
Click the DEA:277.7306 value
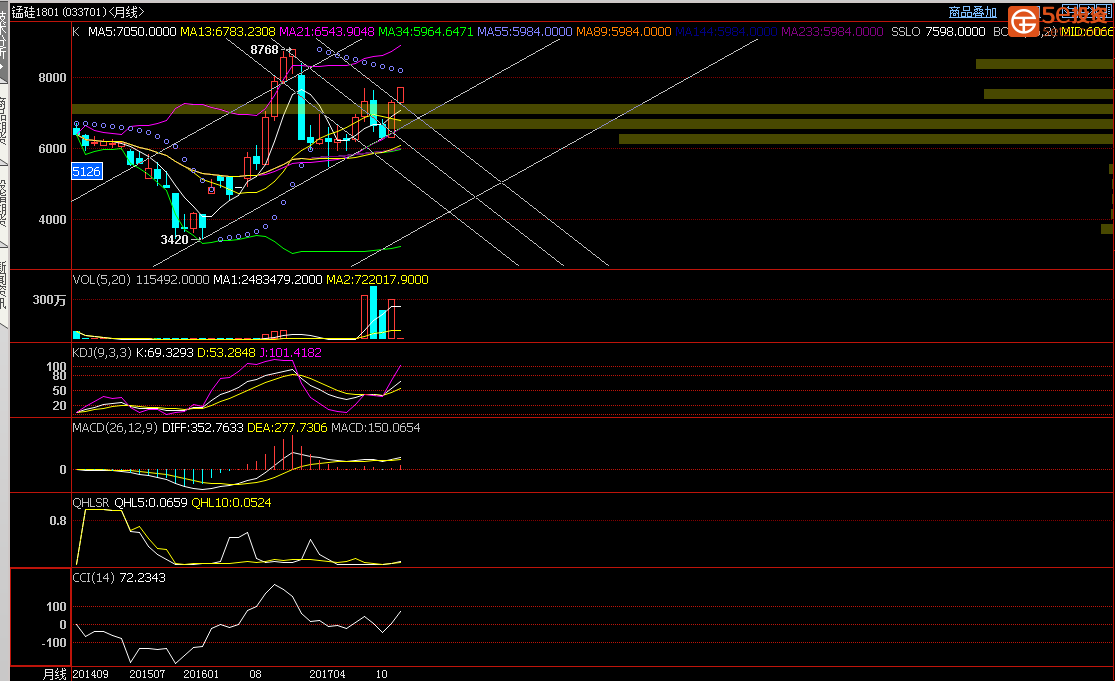[287, 428]
